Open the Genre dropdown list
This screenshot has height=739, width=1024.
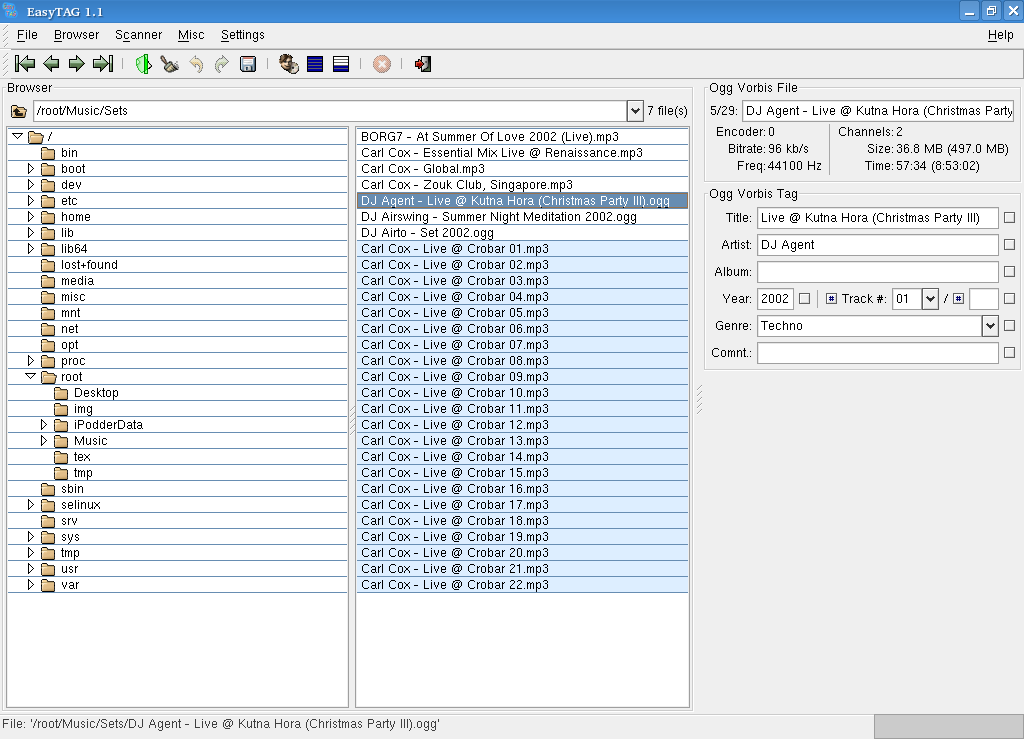coord(989,325)
